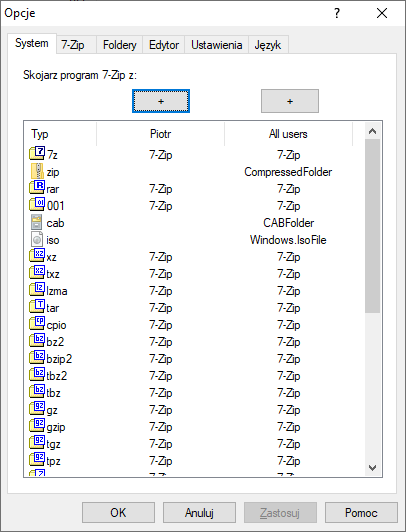Click the Zastosuj button
The height and width of the screenshot is (532, 406).
click(x=280, y=513)
